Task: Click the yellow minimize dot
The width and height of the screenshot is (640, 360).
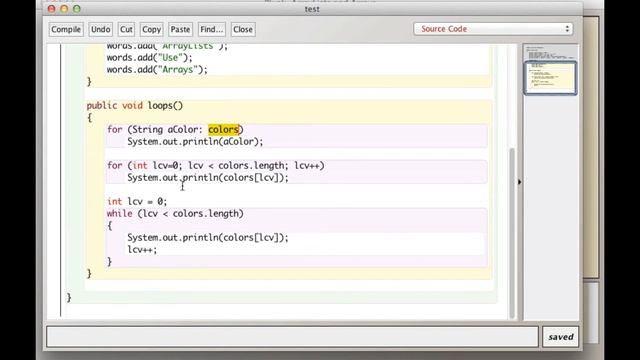Action: (64, 9)
